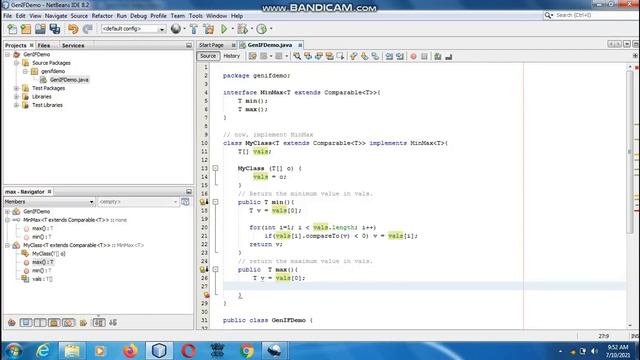Image resolution: width=640 pixels, height=360 pixels.
Task: Click the Windows Start button
Action: click(x=14, y=351)
